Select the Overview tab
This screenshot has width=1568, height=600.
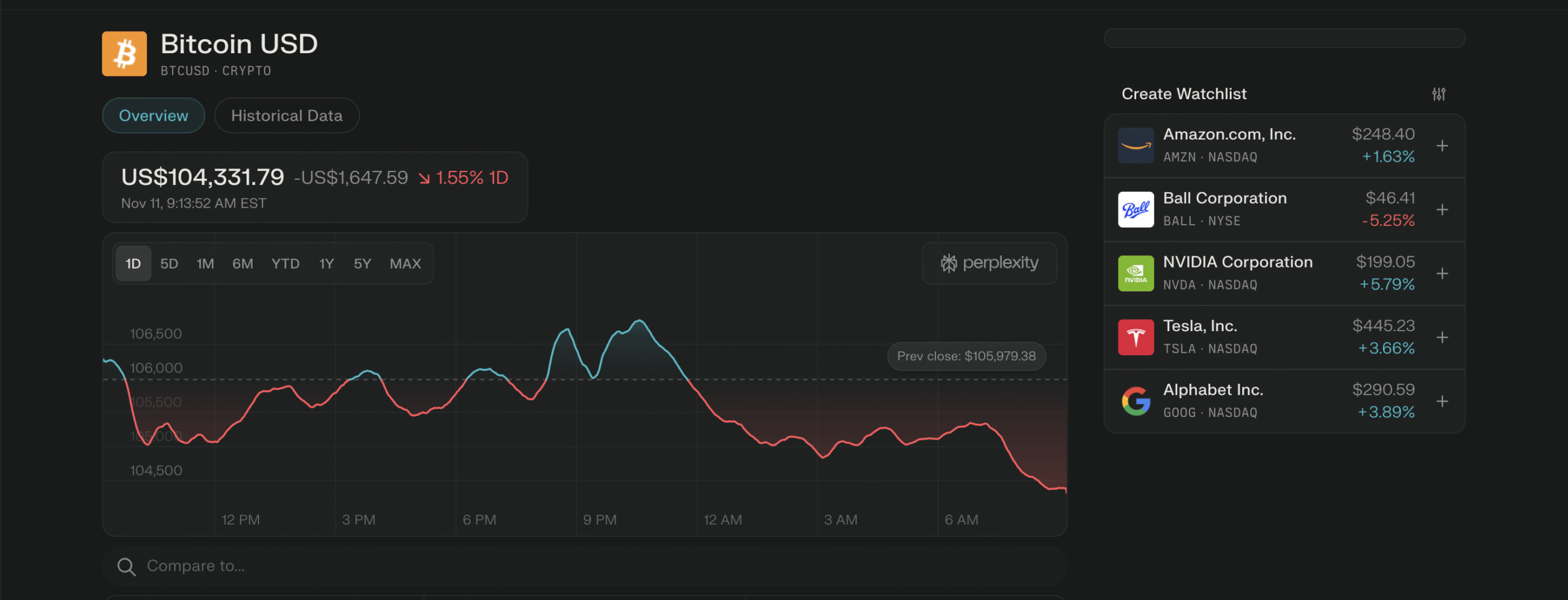click(x=153, y=116)
